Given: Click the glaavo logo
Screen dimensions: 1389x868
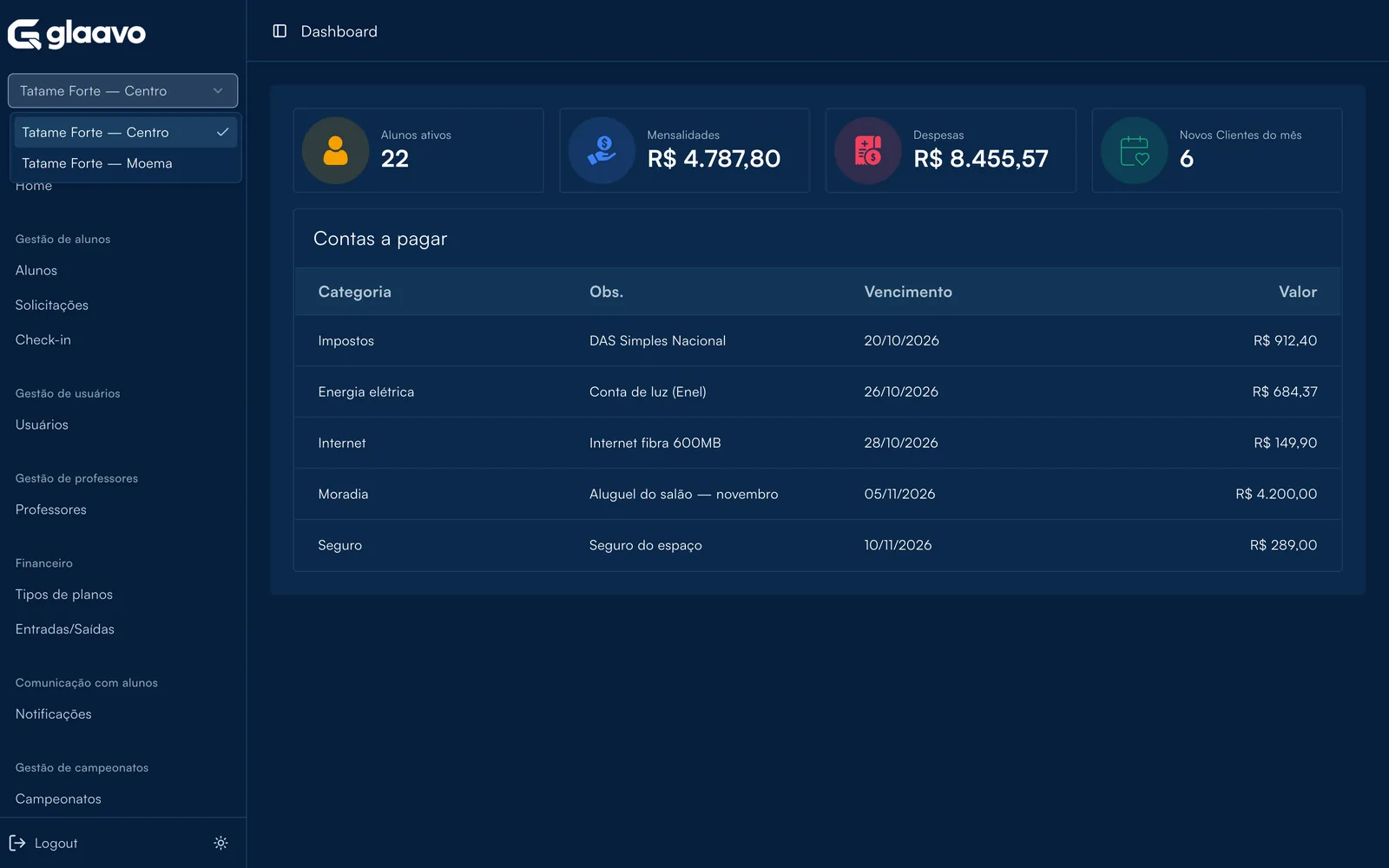Looking at the screenshot, I should tap(76, 34).
